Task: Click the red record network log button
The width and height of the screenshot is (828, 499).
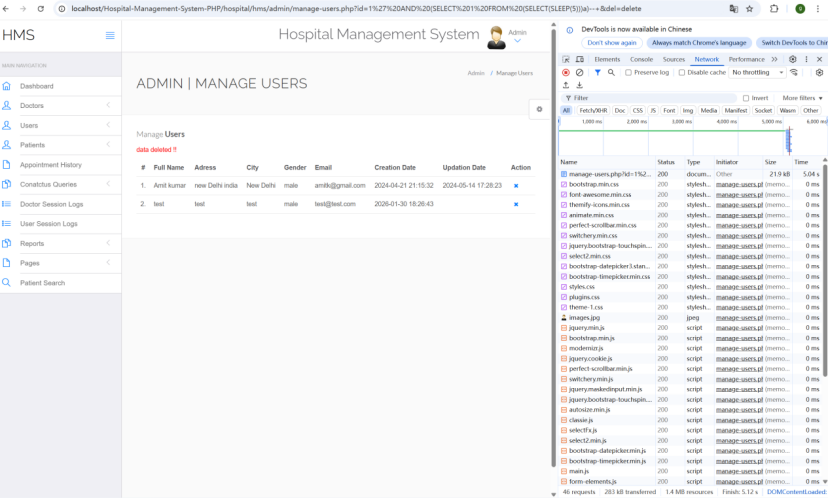Action: (x=566, y=73)
